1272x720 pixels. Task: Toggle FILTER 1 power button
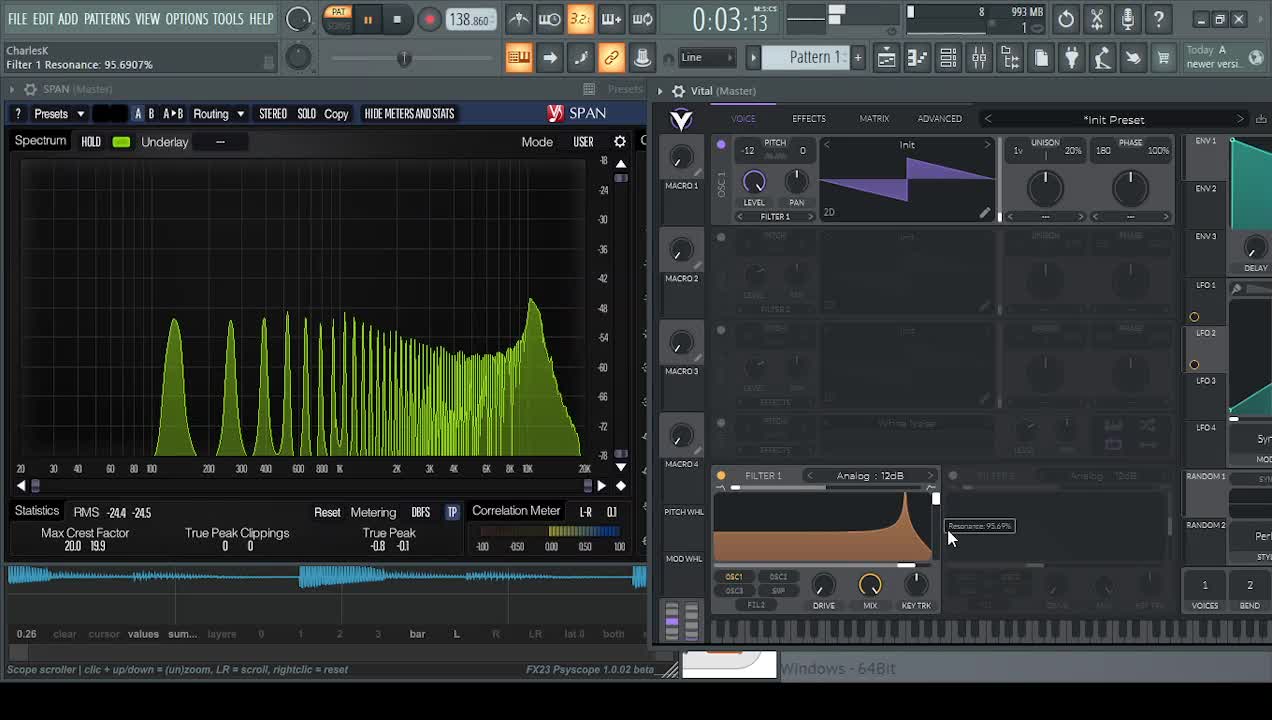pos(721,476)
